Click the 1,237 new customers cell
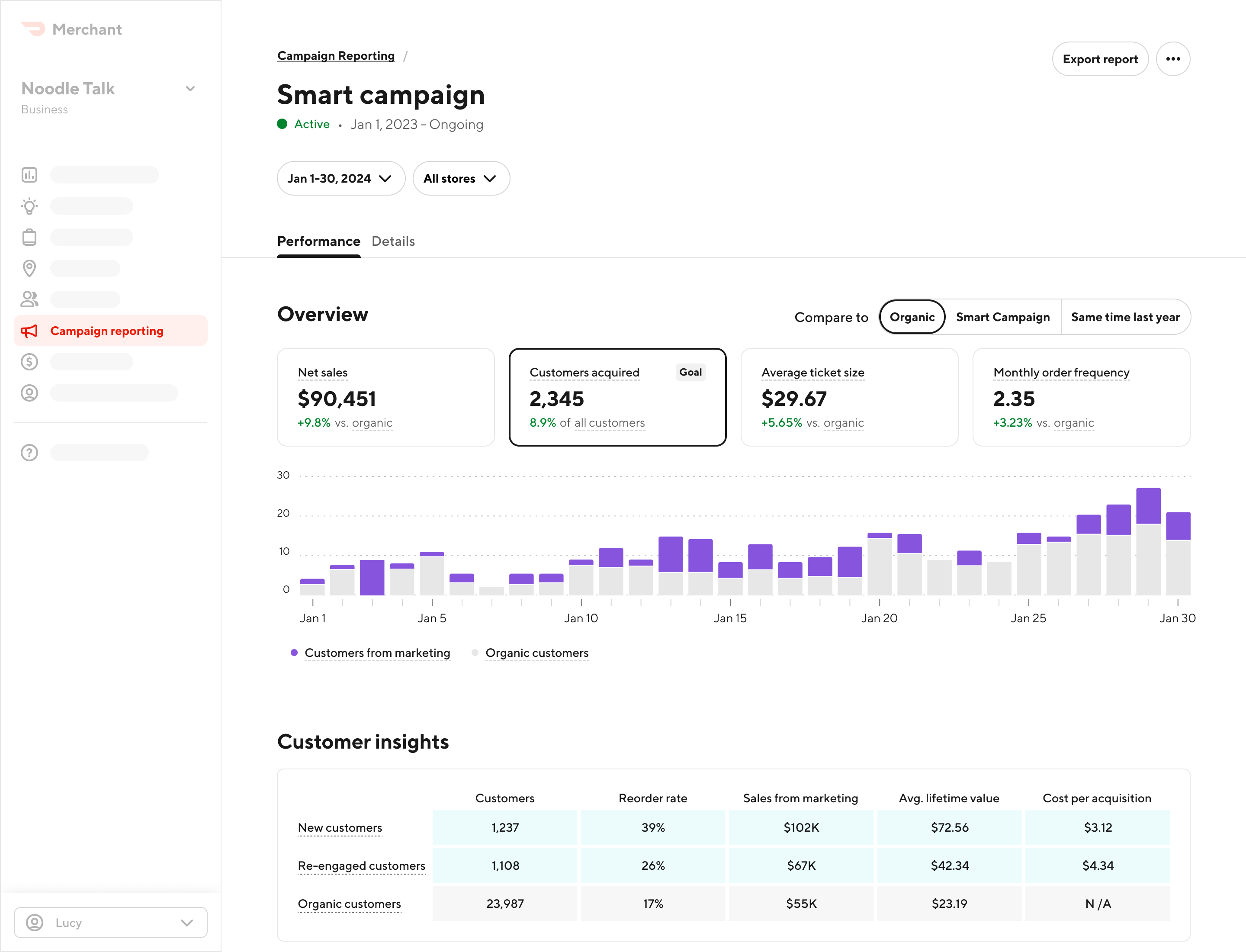The width and height of the screenshot is (1246, 952). pyautogui.click(x=505, y=827)
